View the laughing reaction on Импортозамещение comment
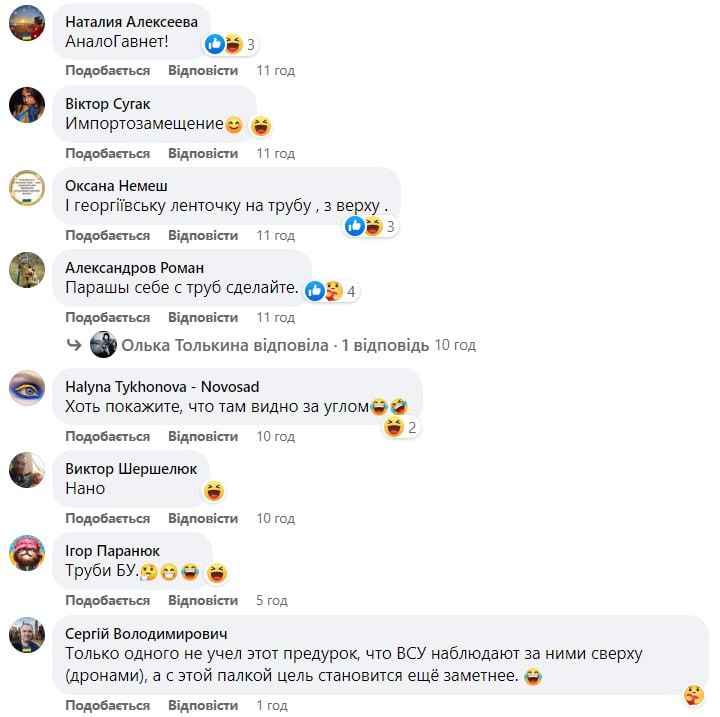 pyautogui.click(x=261, y=126)
